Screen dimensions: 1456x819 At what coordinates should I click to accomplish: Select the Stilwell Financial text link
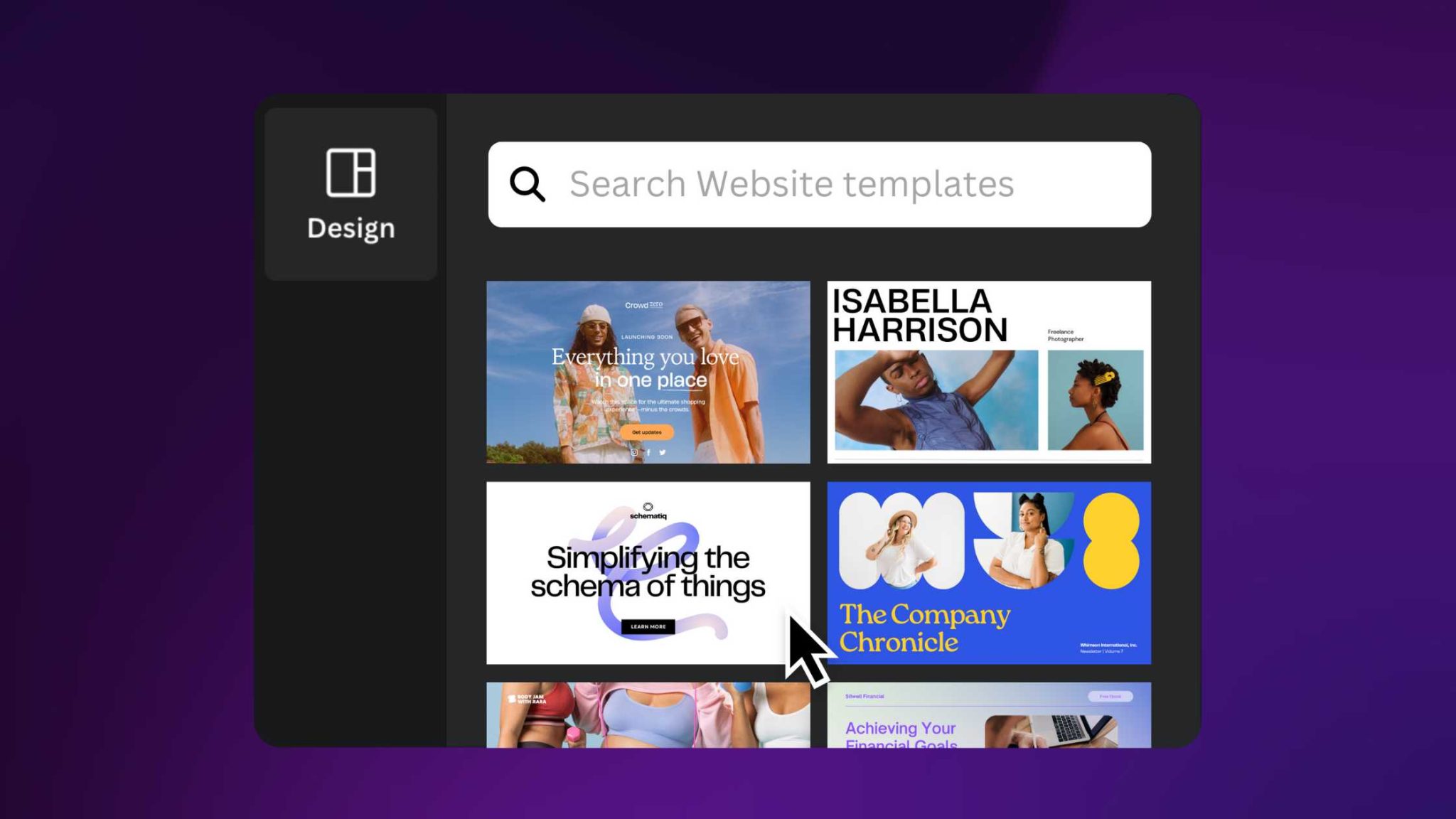[x=864, y=696]
